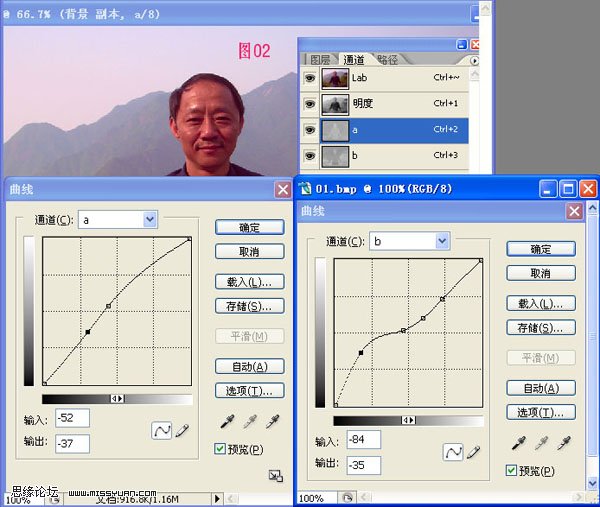The image size is (600, 507).
Task: Switch to 路径 tab
Action: [387, 59]
